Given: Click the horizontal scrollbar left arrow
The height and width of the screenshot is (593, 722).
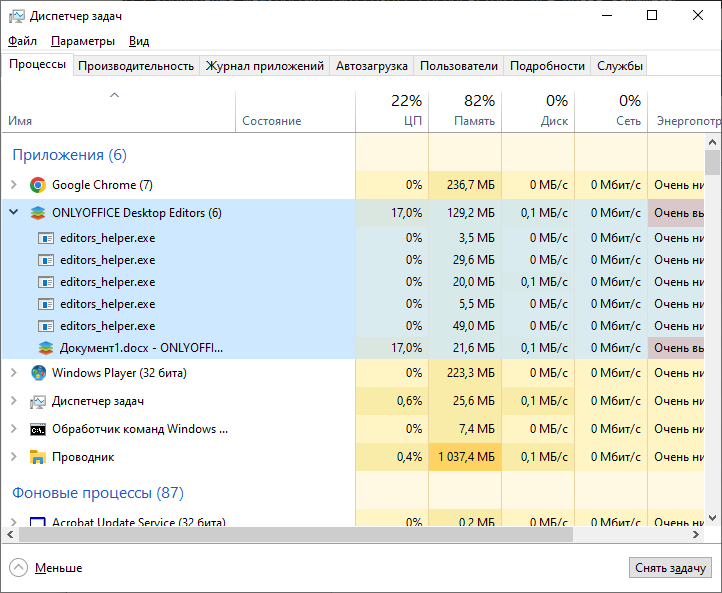Looking at the screenshot, I should [10, 535].
